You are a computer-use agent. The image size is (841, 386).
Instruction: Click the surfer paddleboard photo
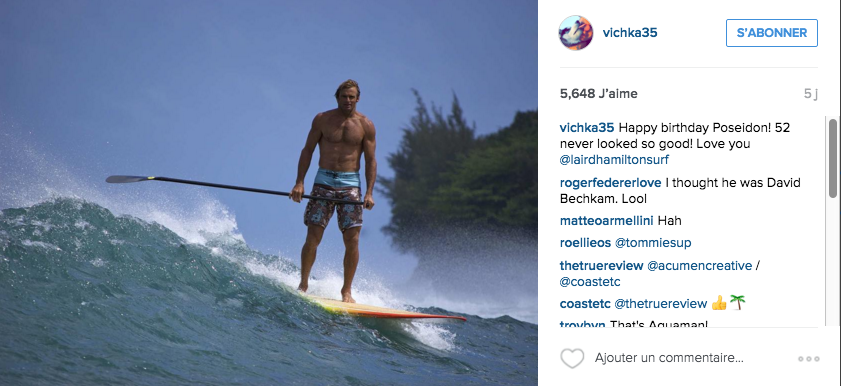coord(269,193)
